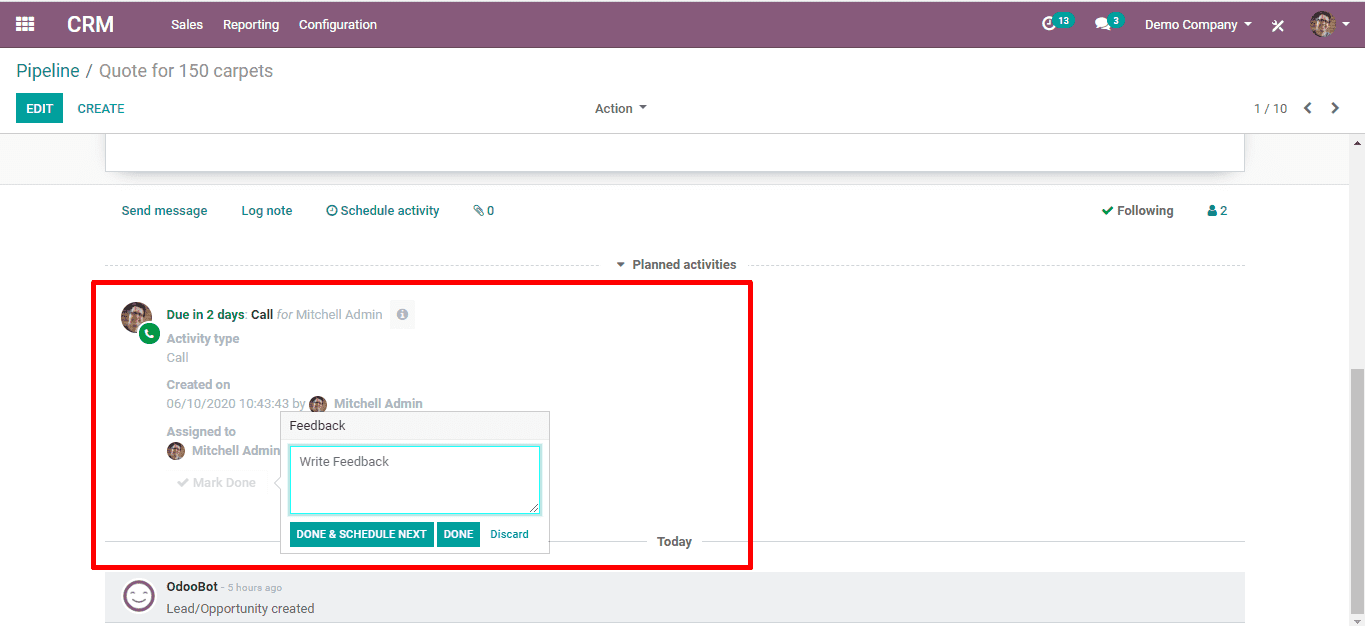Go to next record with right chevron
The height and width of the screenshot is (626, 1365).
[1335, 108]
